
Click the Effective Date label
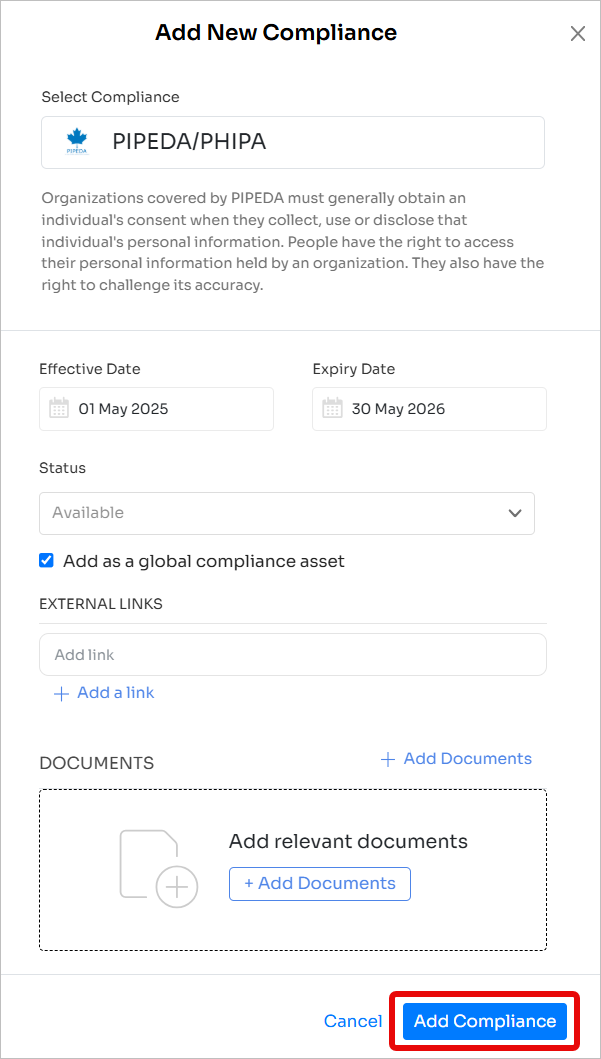point(90,369)
